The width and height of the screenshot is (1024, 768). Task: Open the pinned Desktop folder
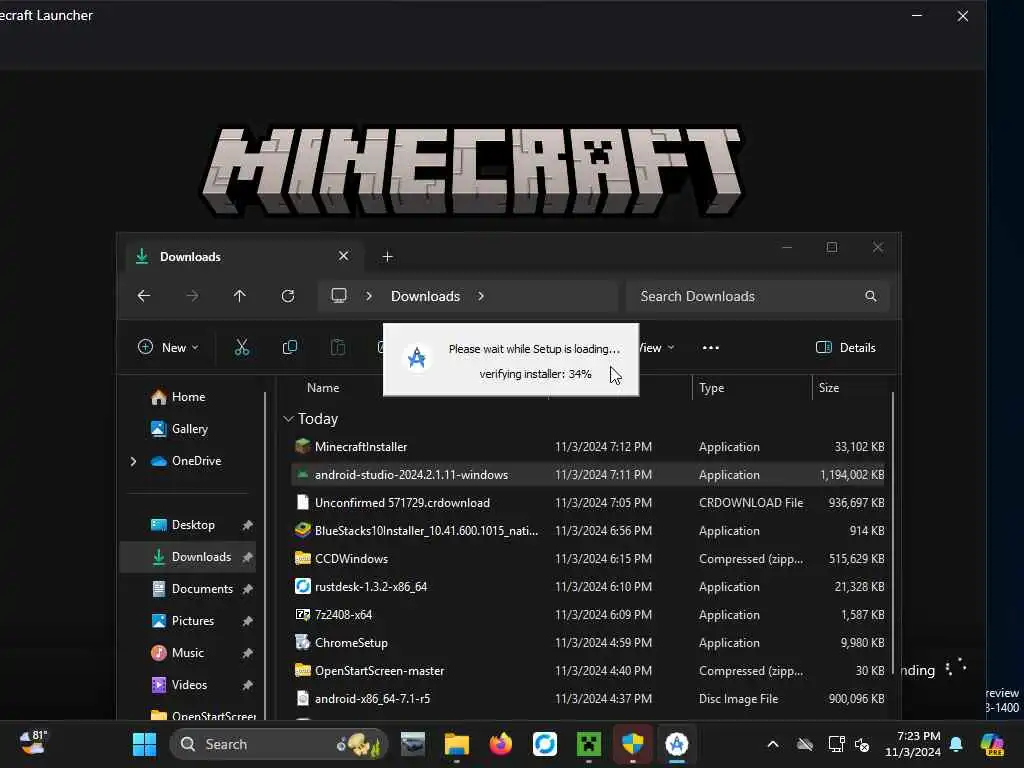coord(193,524)
